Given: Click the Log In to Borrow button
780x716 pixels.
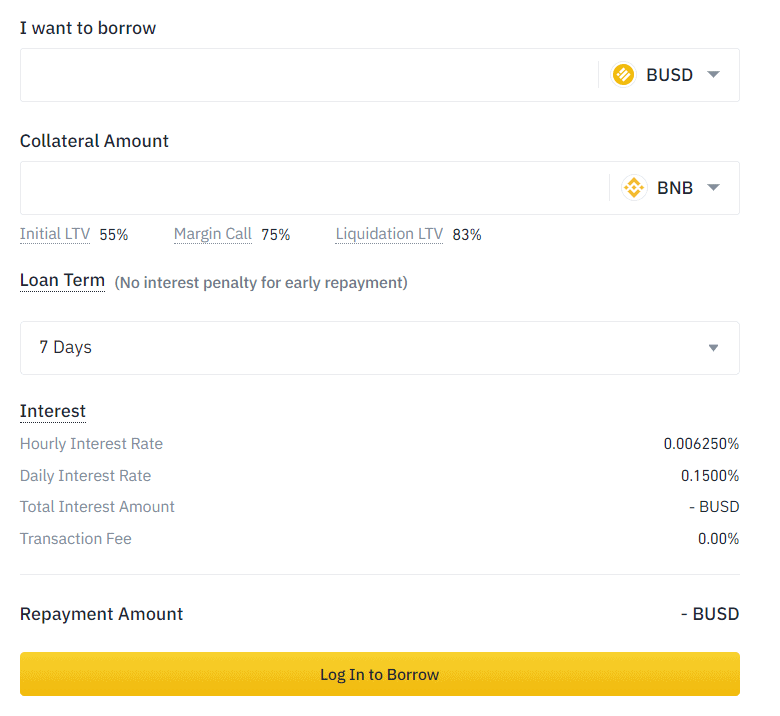Looking at the screenshot, I should pyautogui.click(x=380, y=674).
